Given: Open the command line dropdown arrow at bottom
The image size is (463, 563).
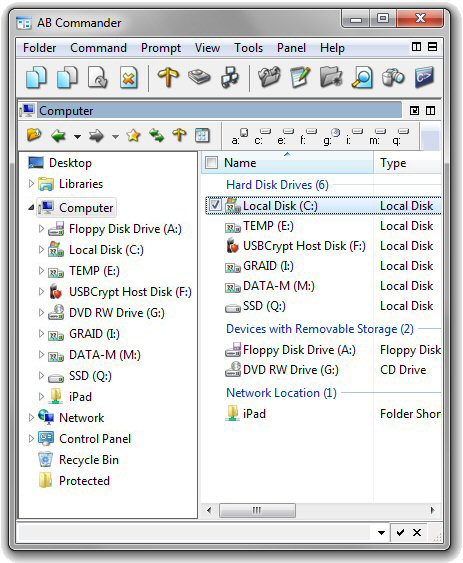Looking at the screenshot, I should pos(381,532).
